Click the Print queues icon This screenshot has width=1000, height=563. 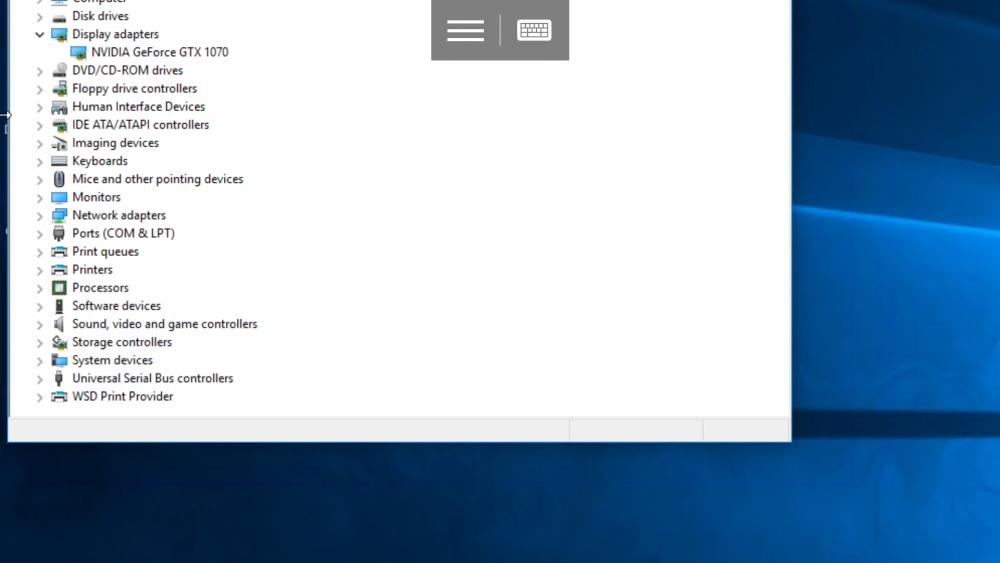pyautogui.click(x=59, y=252)
